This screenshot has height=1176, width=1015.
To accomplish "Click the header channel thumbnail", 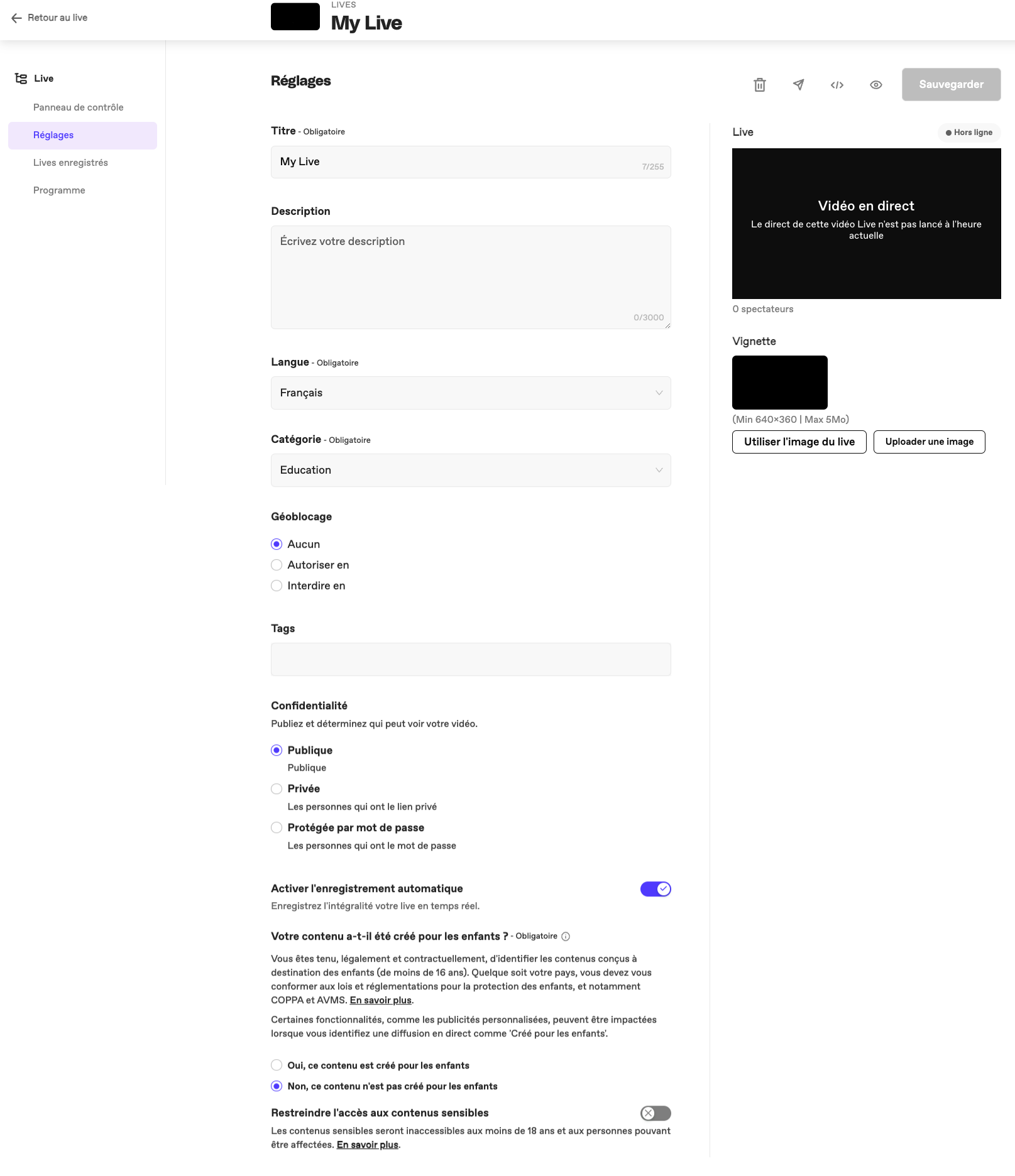I will tap(295, 16).
